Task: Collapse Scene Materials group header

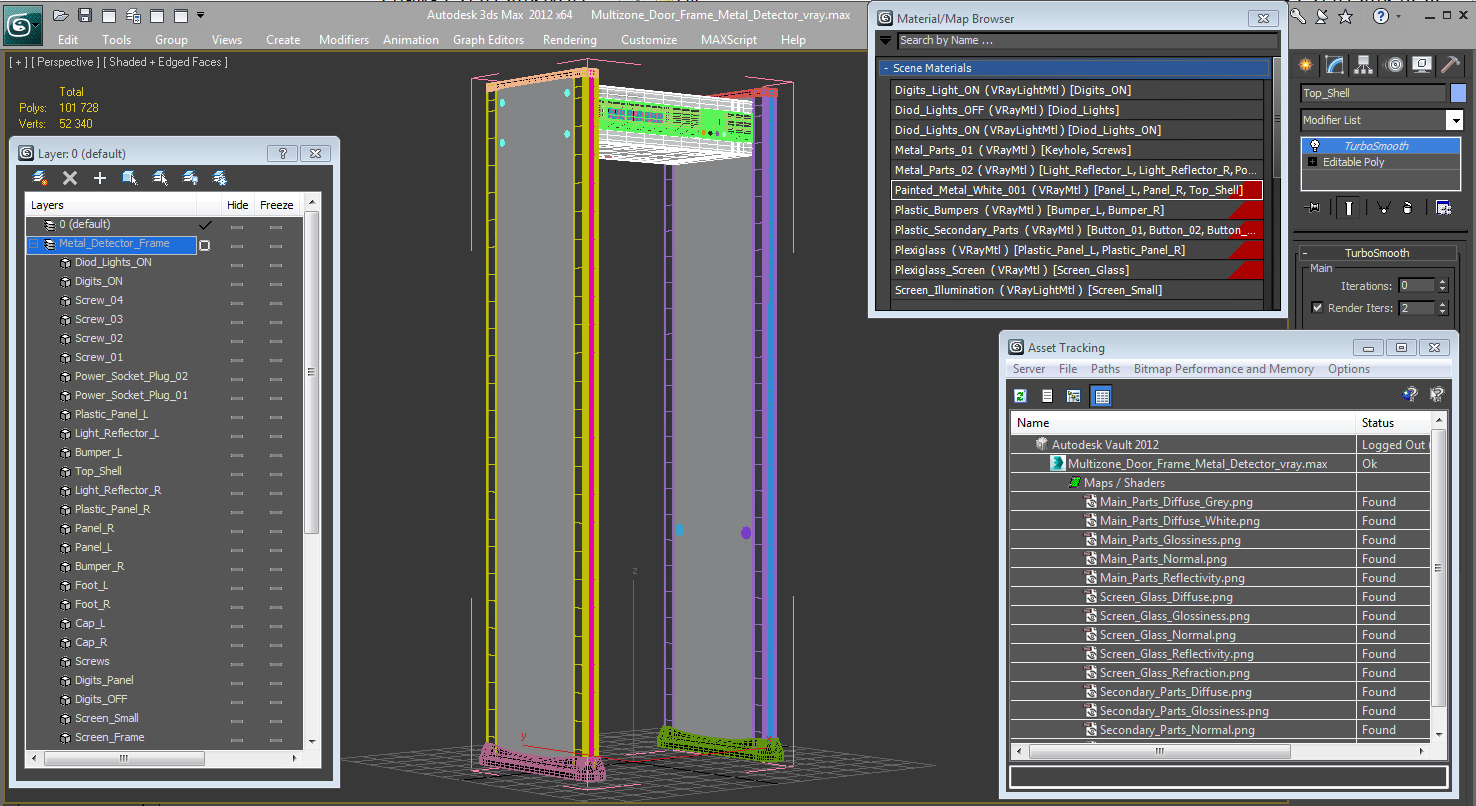Action: 1075,68
